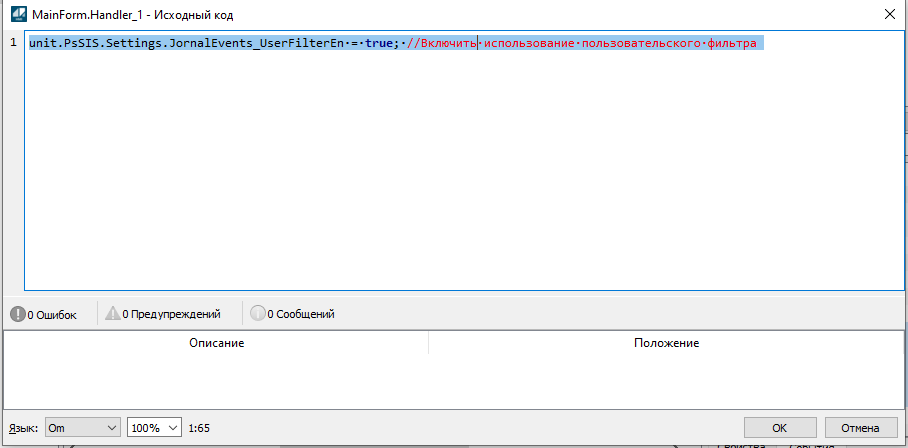Click line number 1 in the gutter
This screenshot has height=448, width=908.
tap(14, 43)
